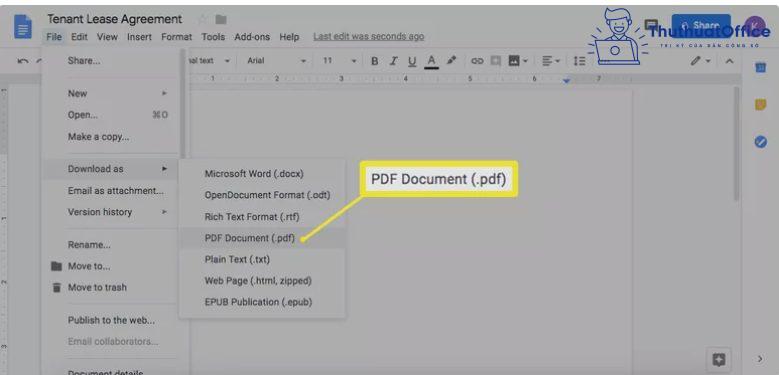Click the blue right indent marker on ruler

coord(566,81)
